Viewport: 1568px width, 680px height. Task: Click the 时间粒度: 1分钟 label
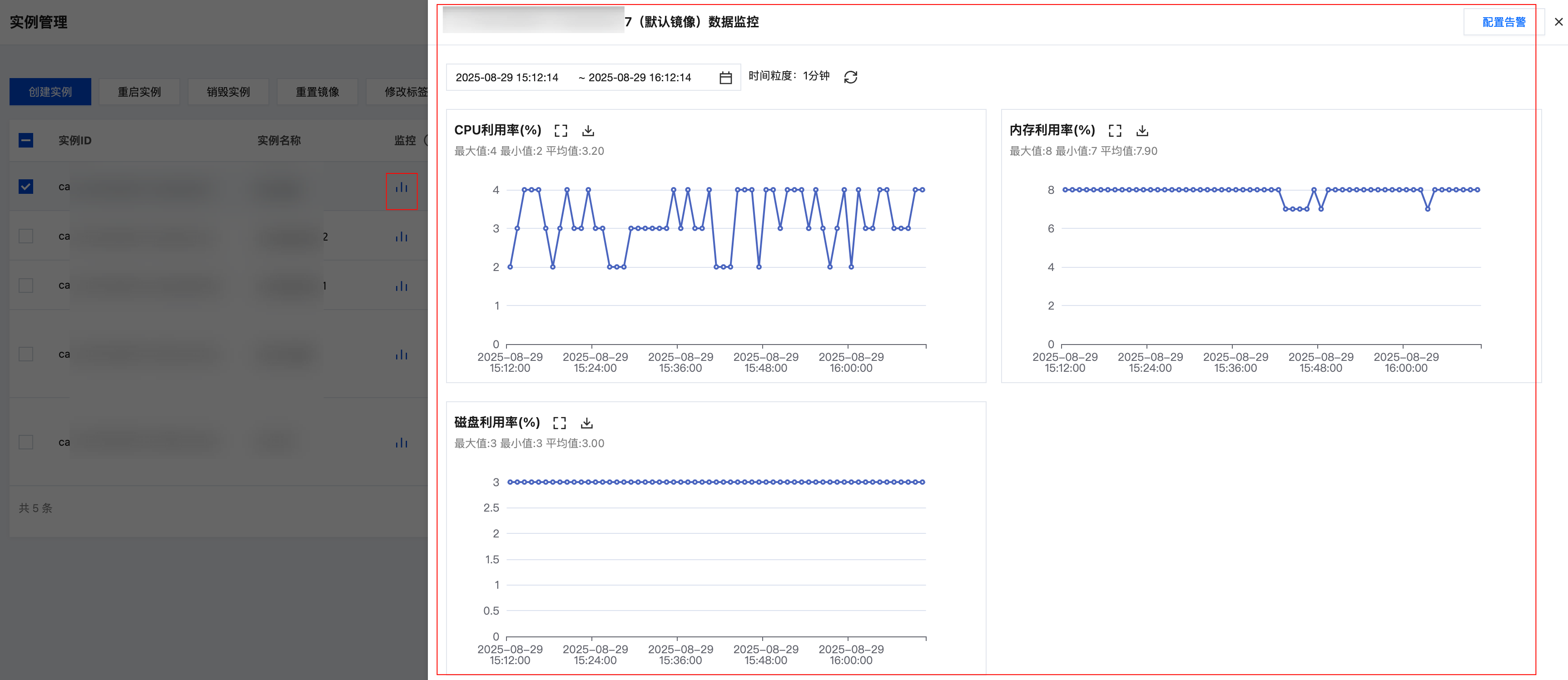(x=789, y=75)
